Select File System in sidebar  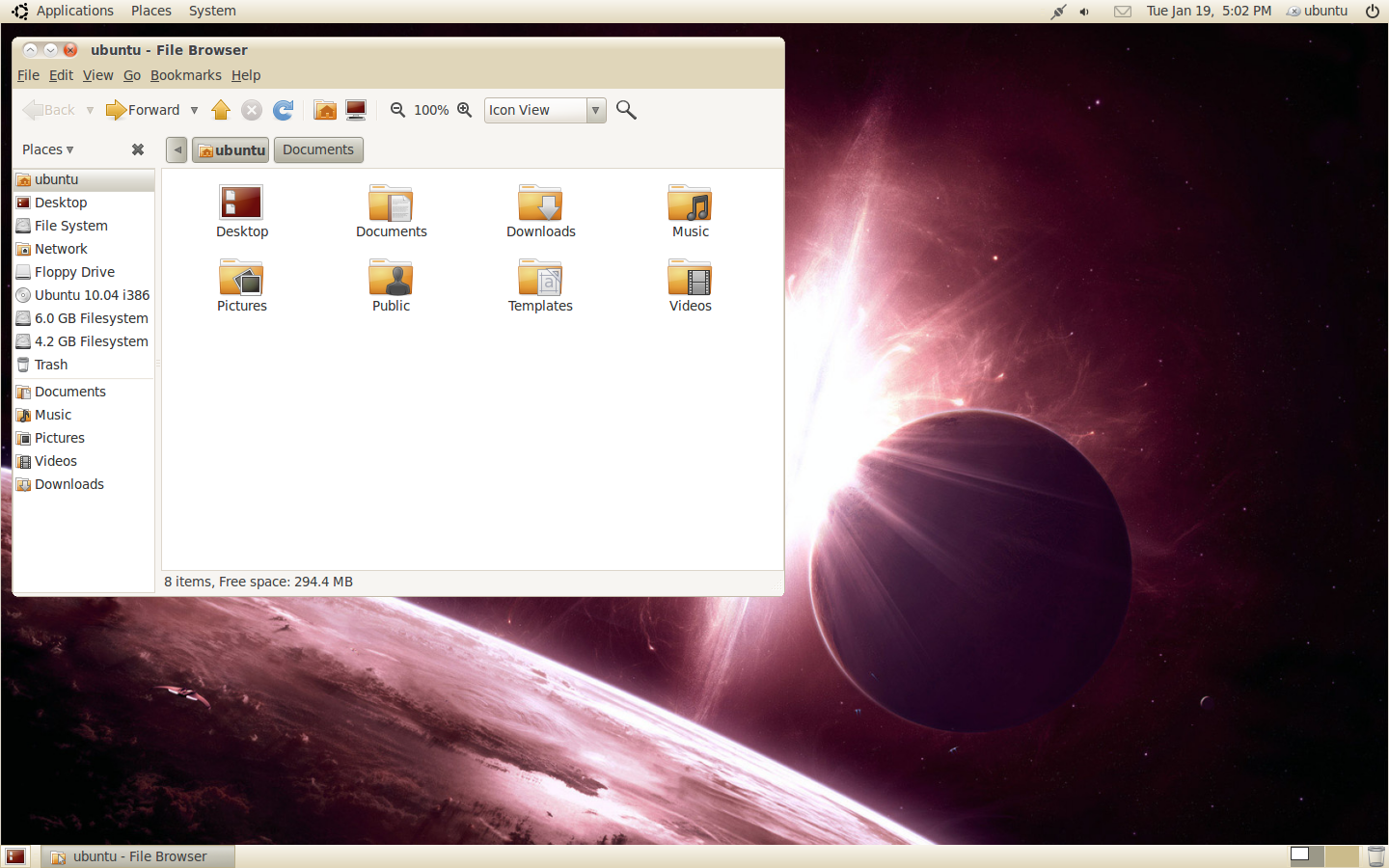coord(70,226)
